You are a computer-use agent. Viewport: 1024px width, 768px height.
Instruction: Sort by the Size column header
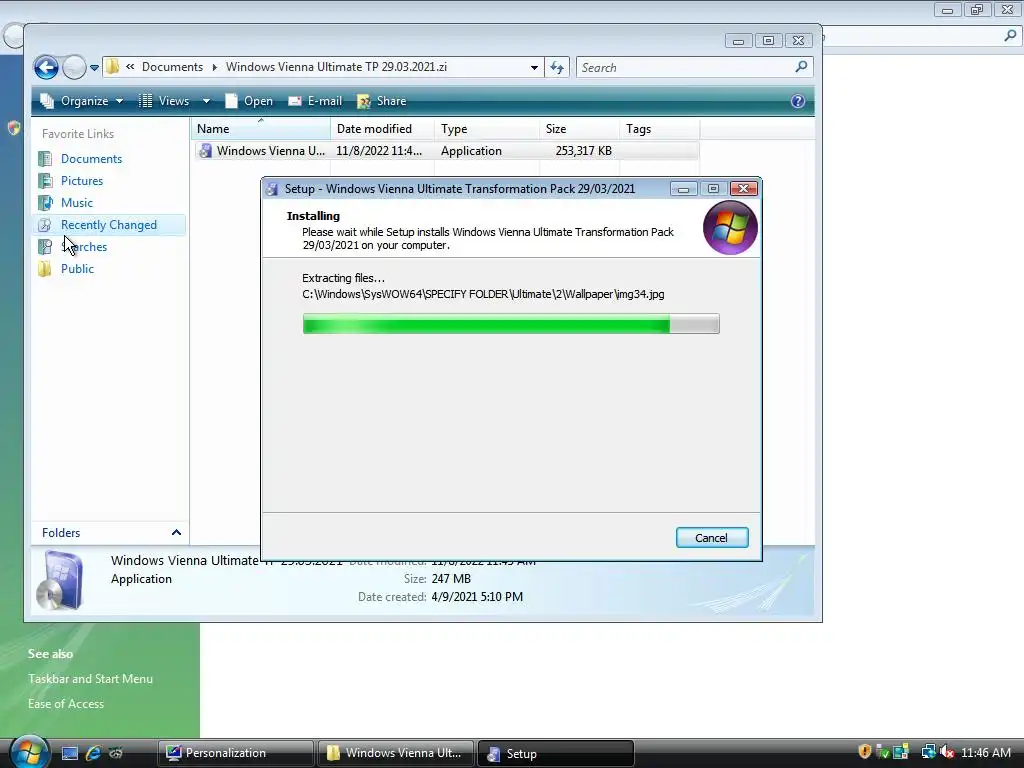[x=580, y=129]
